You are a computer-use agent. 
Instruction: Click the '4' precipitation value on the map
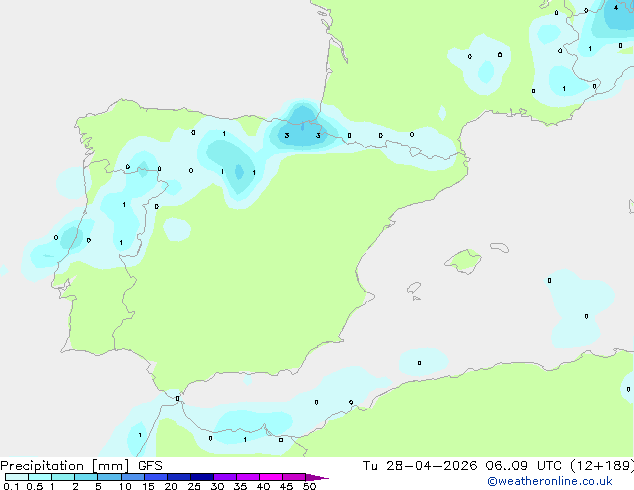click(x=616, y=7)
